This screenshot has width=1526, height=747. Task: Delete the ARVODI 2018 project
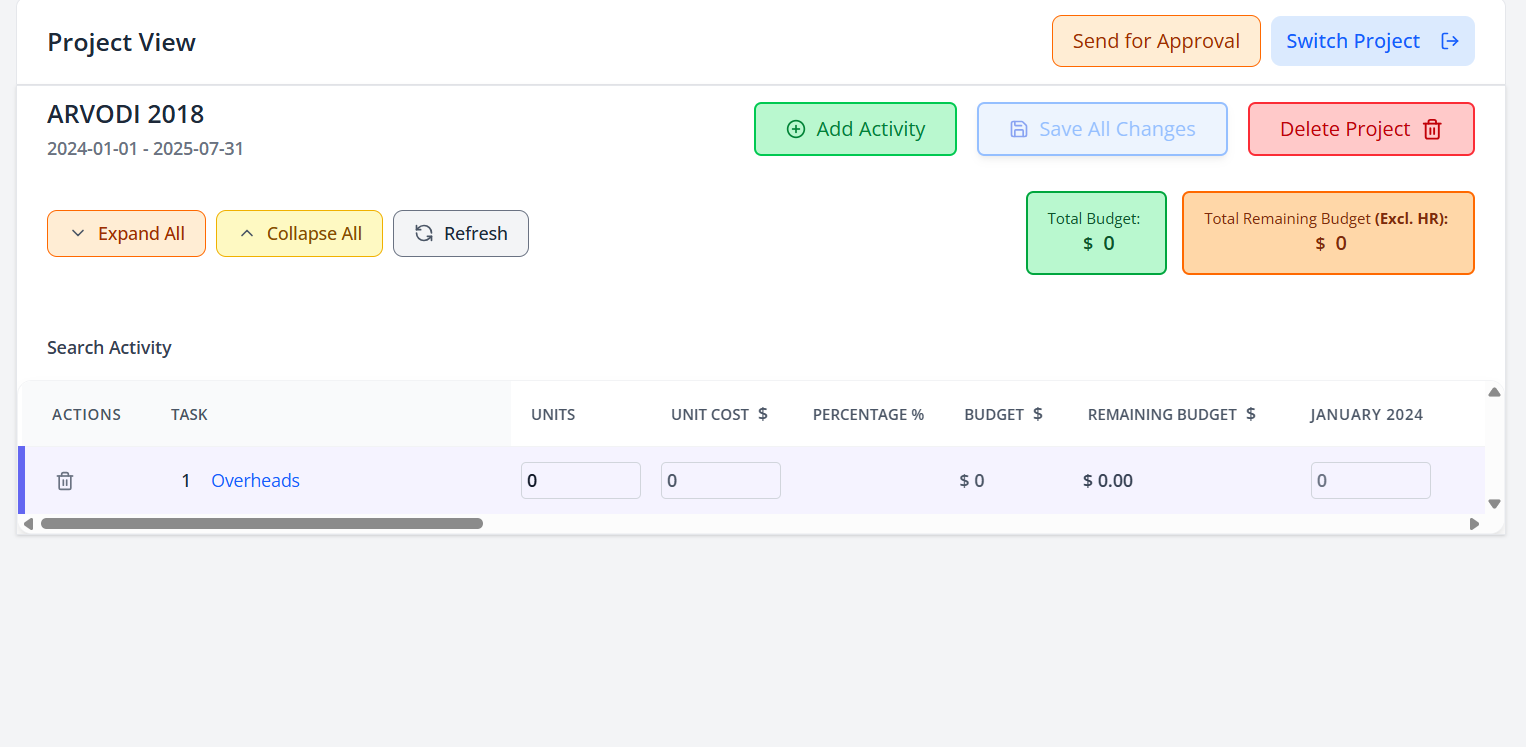point(1360,129)
